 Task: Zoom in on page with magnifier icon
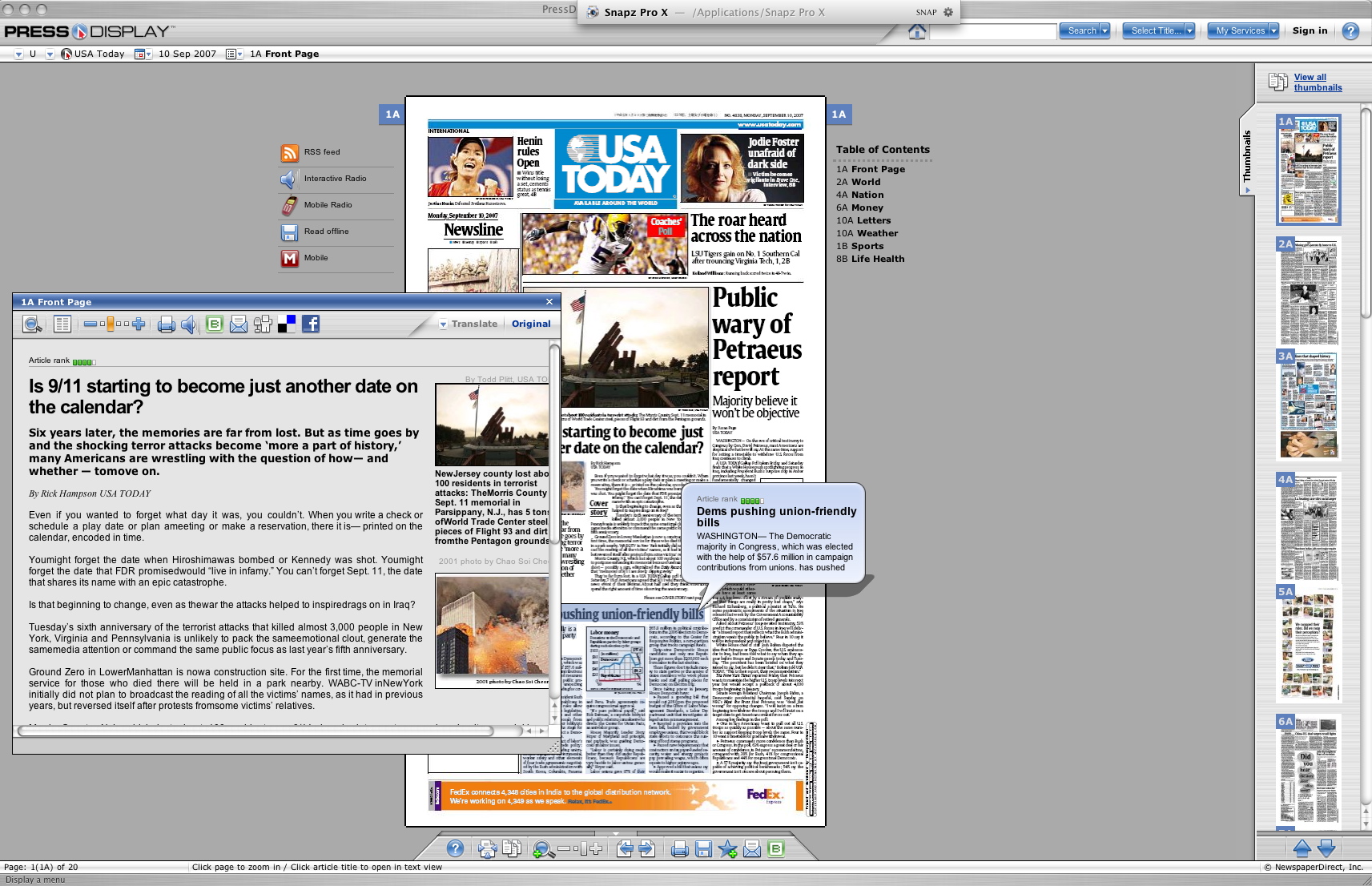tap(543, 849)
